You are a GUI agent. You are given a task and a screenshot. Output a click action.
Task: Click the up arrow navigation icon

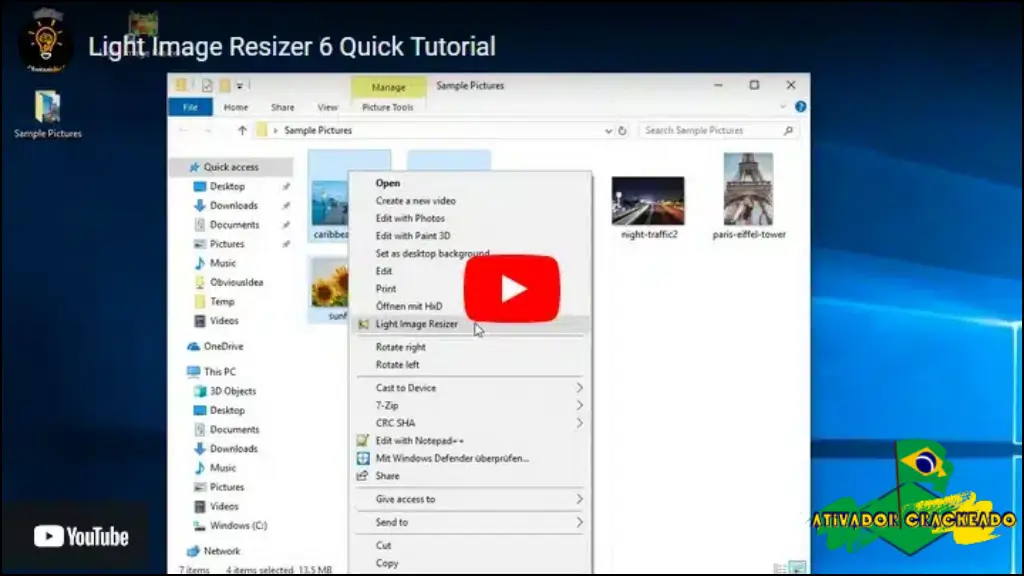(x=242, y=131)
